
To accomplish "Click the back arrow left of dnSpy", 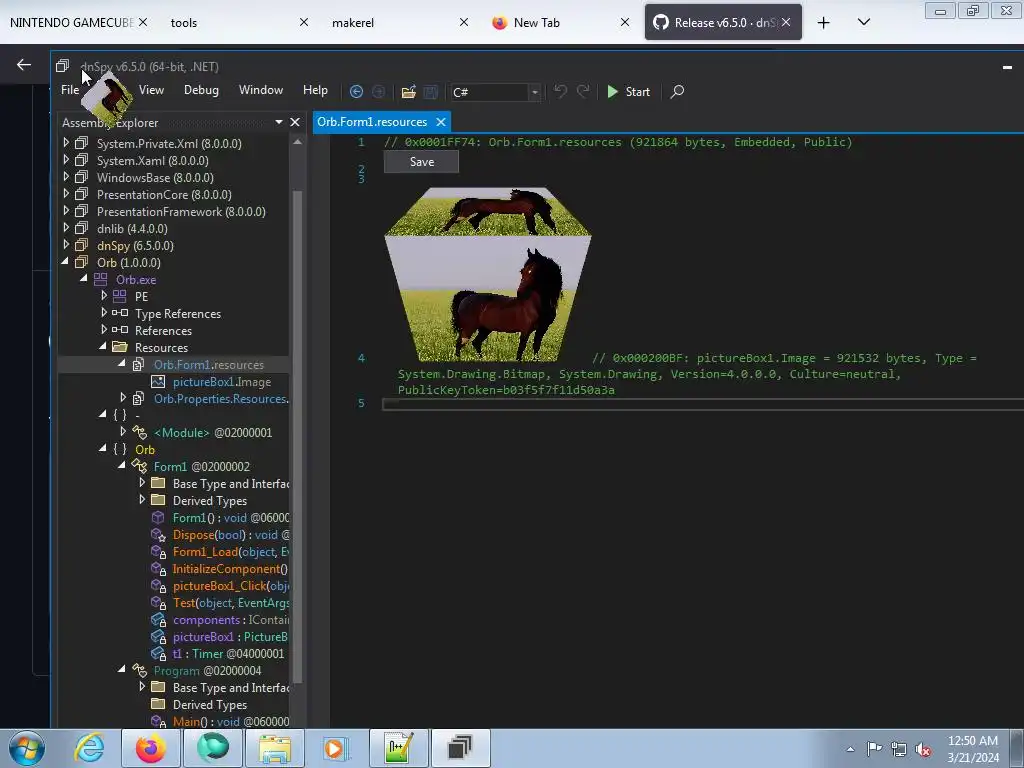I will click(x=24, y=64).
